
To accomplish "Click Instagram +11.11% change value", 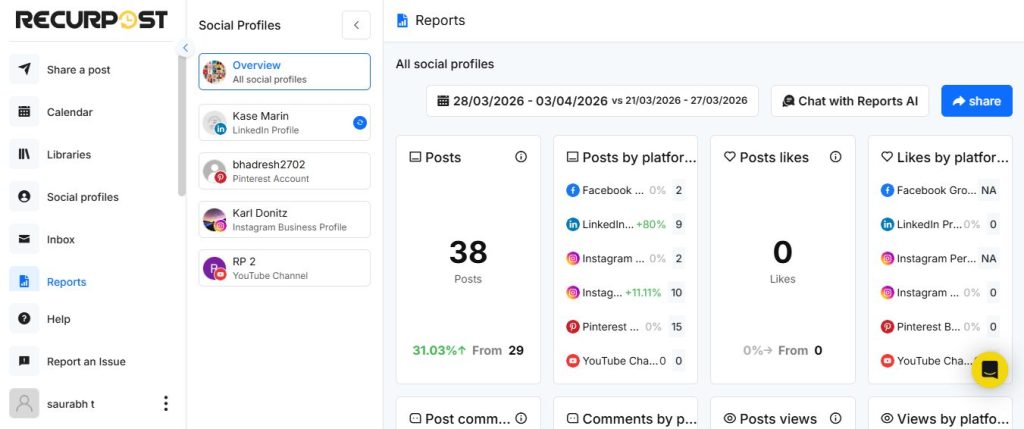I will [645, 293].
